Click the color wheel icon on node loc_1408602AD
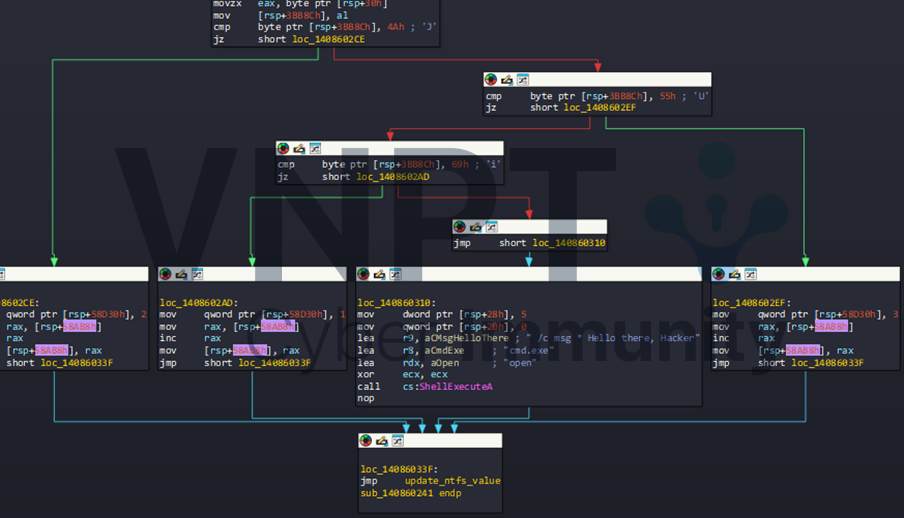Image resolution: width=904 pixels, height=518 pixels. click(166, 273)
